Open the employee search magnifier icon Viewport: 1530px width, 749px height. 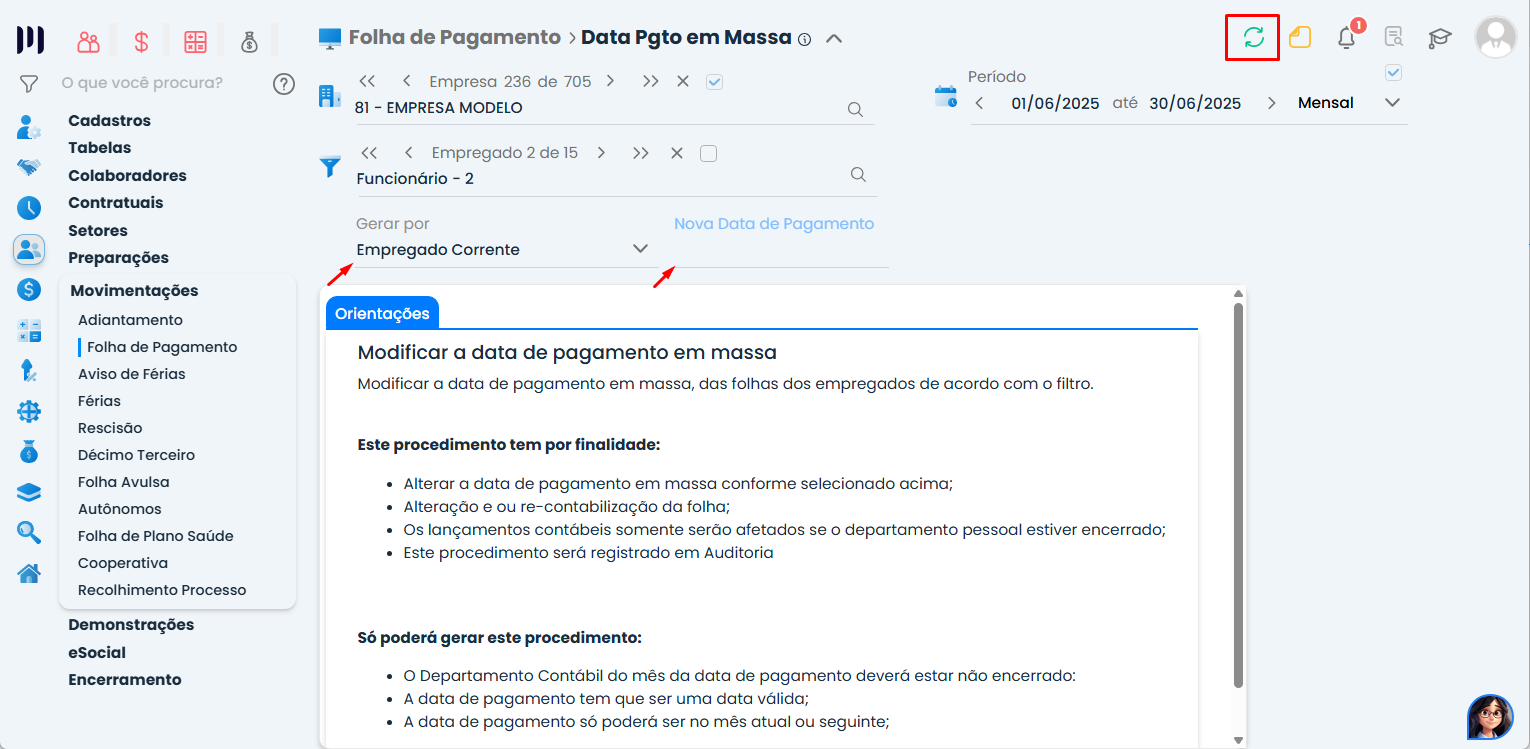click(x=858, y=174)
